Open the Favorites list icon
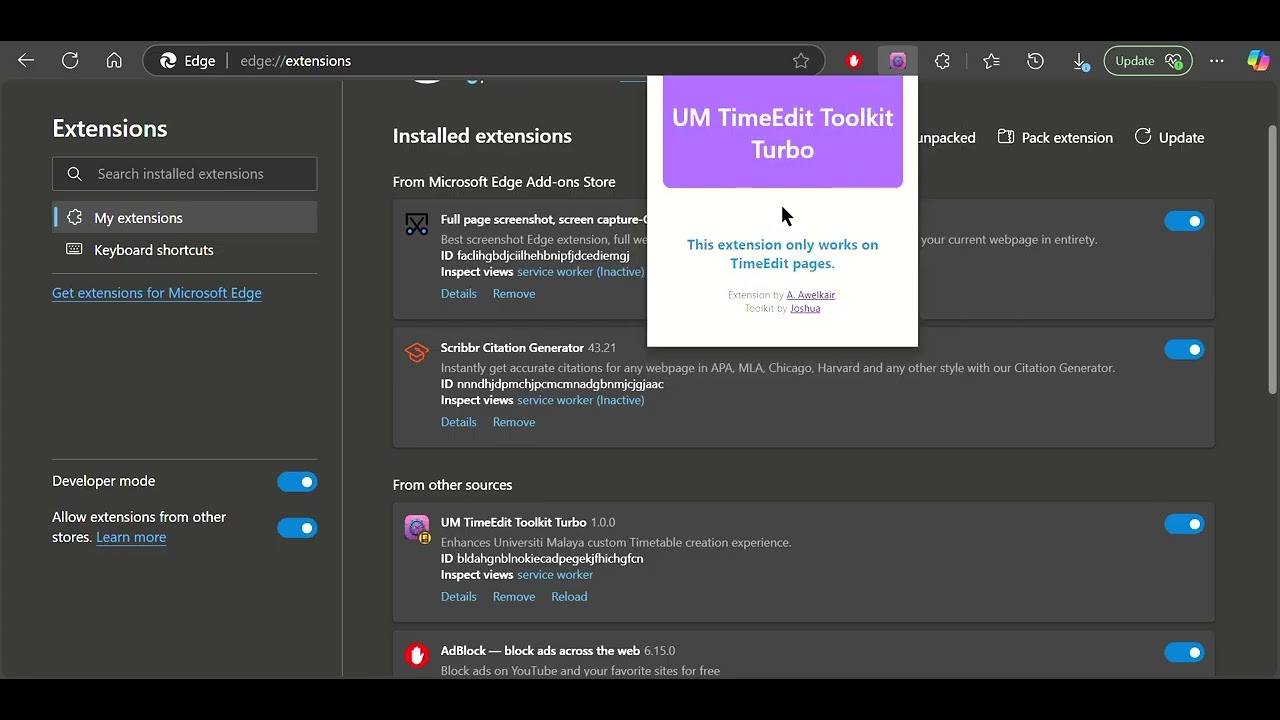 [991, 61]
